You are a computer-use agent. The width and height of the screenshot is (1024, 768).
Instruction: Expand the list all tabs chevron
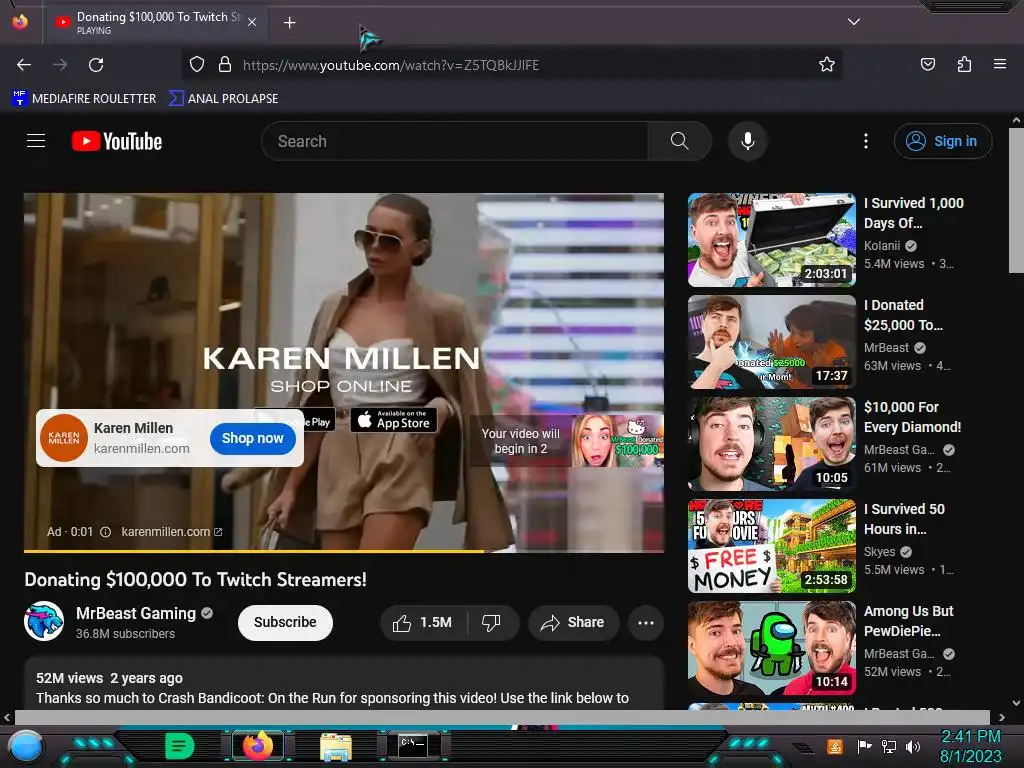coord(854,22)
